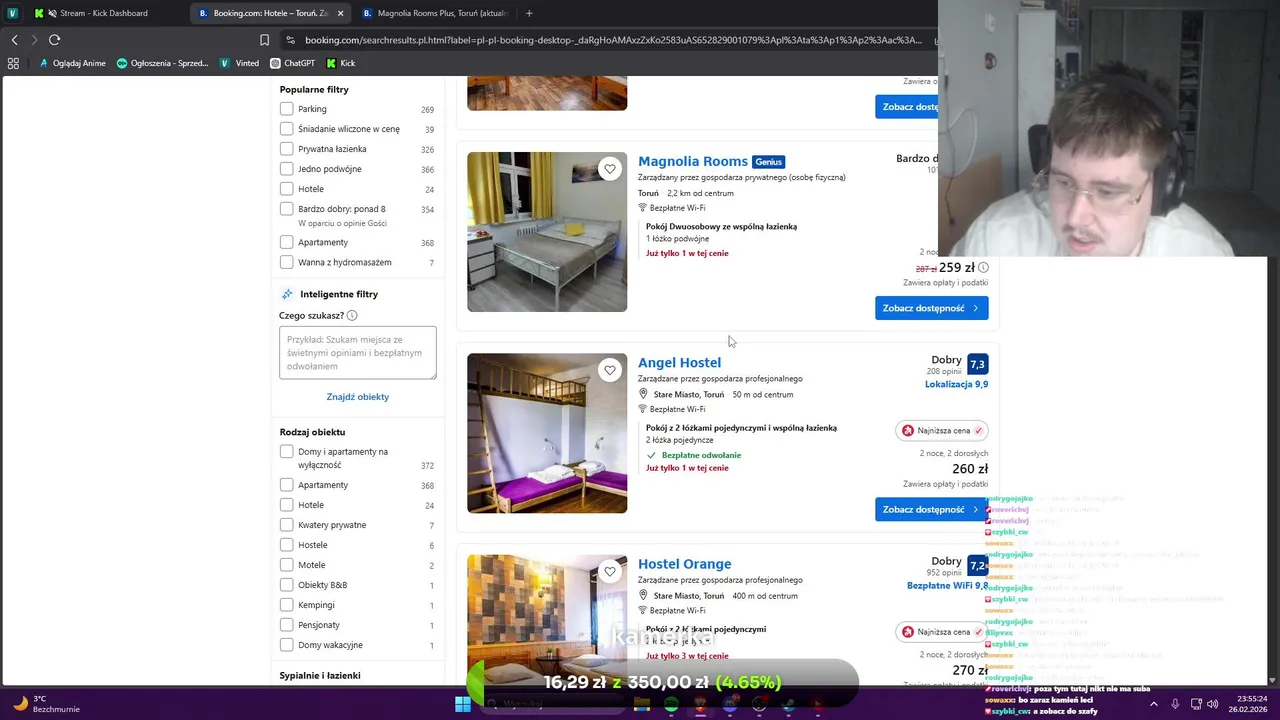This screenshot has height=720, width=1280.
Task: Click muted speaker icon on Stream tab
Action: coord(52,13)
